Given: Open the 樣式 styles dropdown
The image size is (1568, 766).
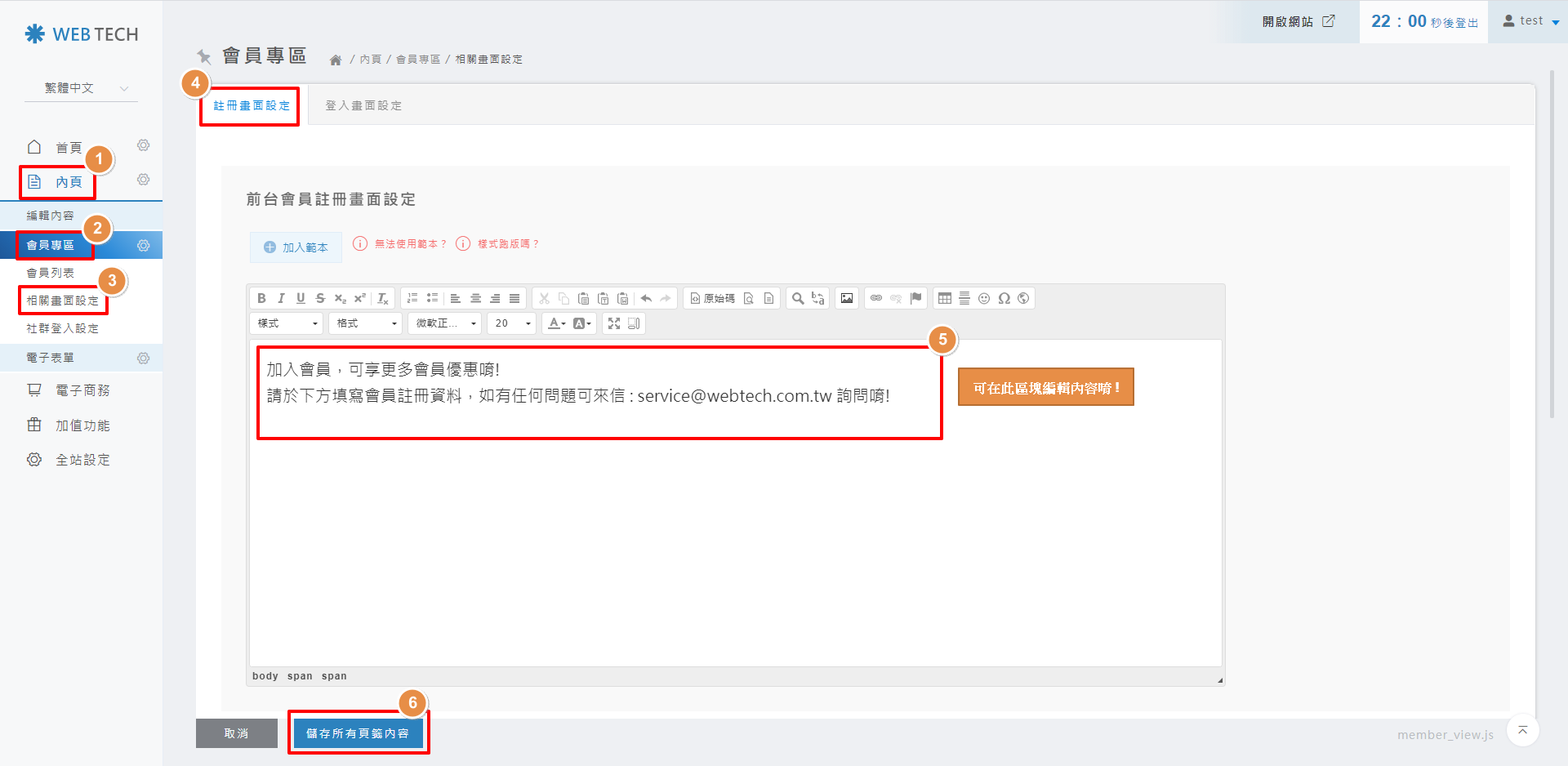Looking at the screenshot, I should 287,323.
